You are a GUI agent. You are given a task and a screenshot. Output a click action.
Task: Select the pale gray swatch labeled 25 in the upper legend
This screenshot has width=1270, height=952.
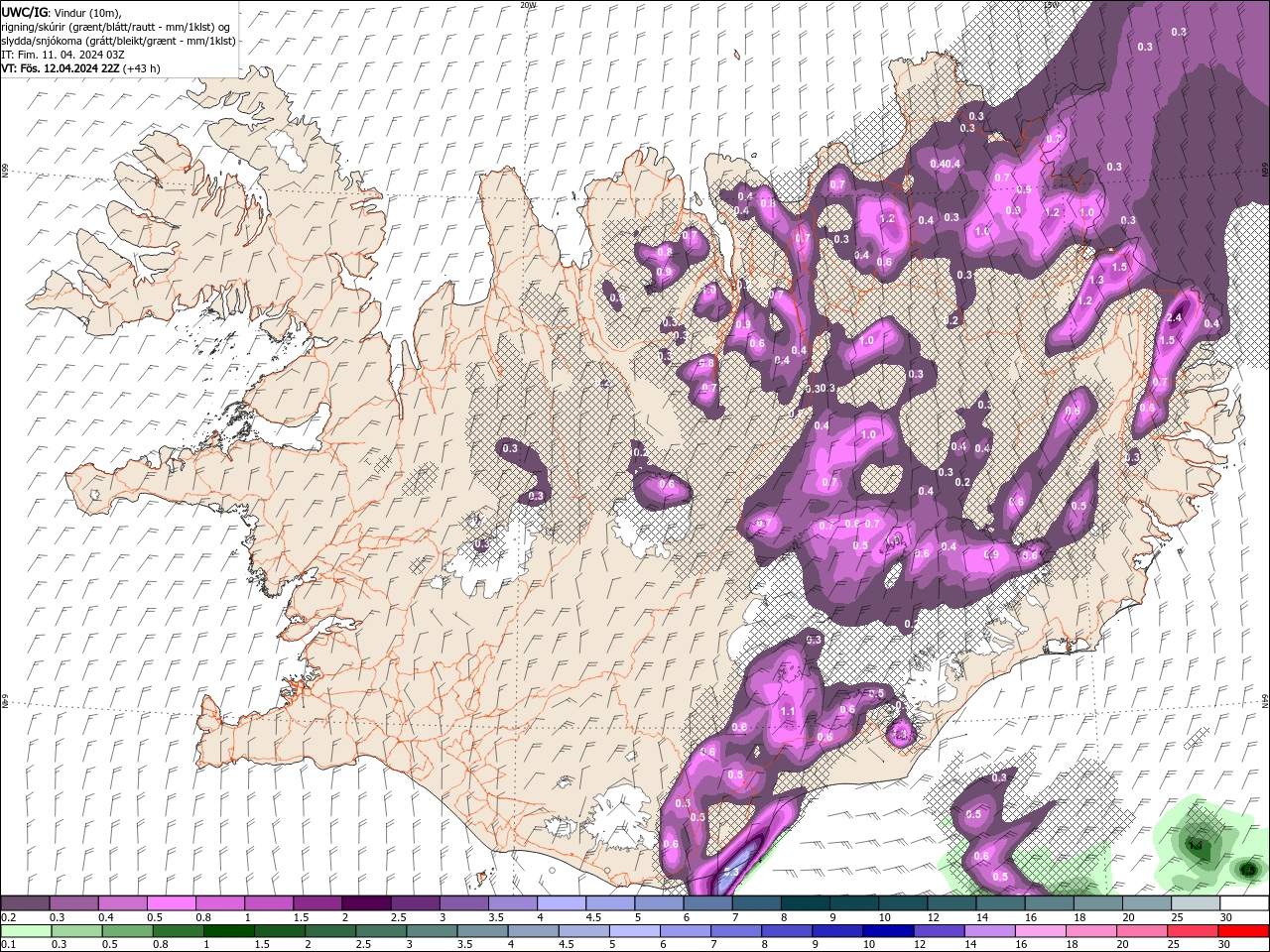pos(1194,902)
